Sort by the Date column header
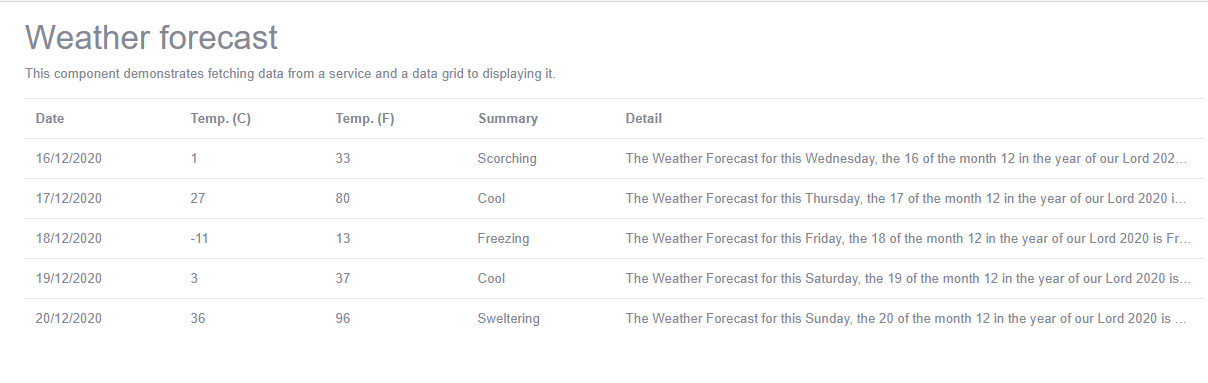The image size is (1208, 383). coord(50,118)
